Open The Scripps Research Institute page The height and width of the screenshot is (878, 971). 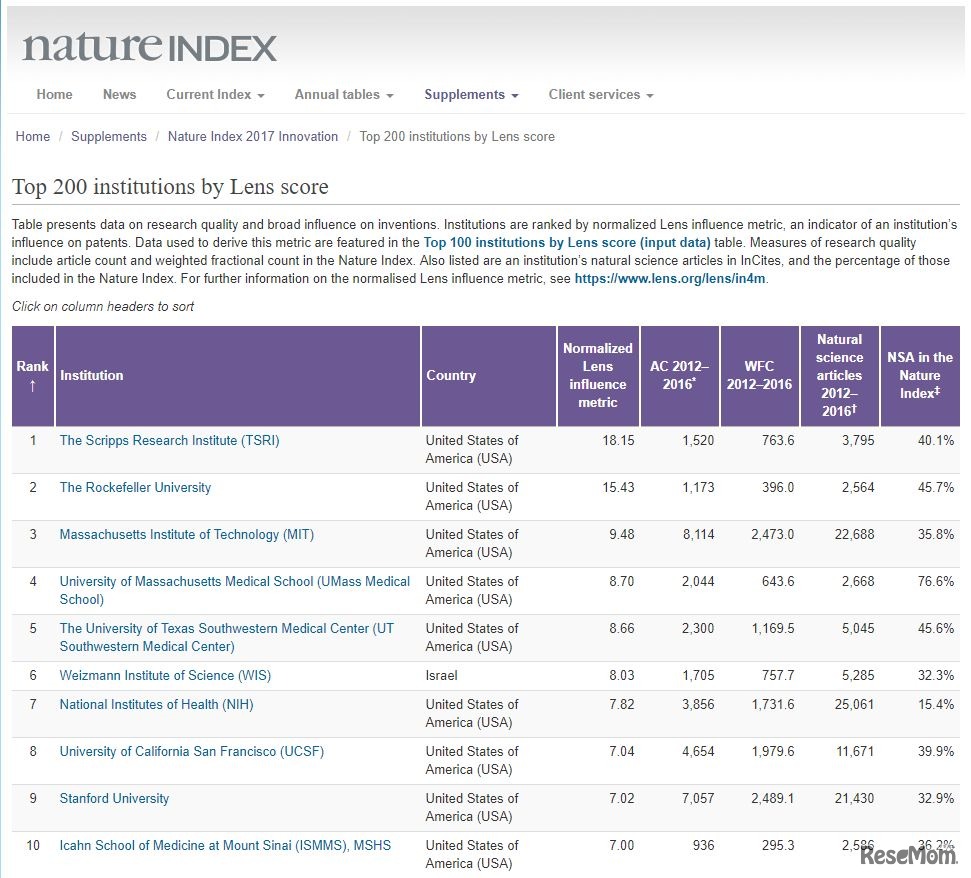[x=169, y=441]
